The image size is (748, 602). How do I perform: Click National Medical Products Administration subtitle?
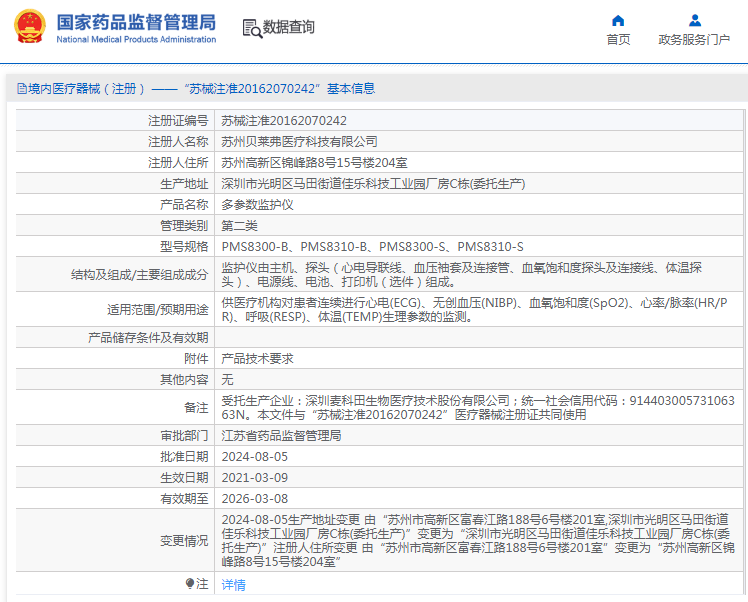(x=136, y=40)
